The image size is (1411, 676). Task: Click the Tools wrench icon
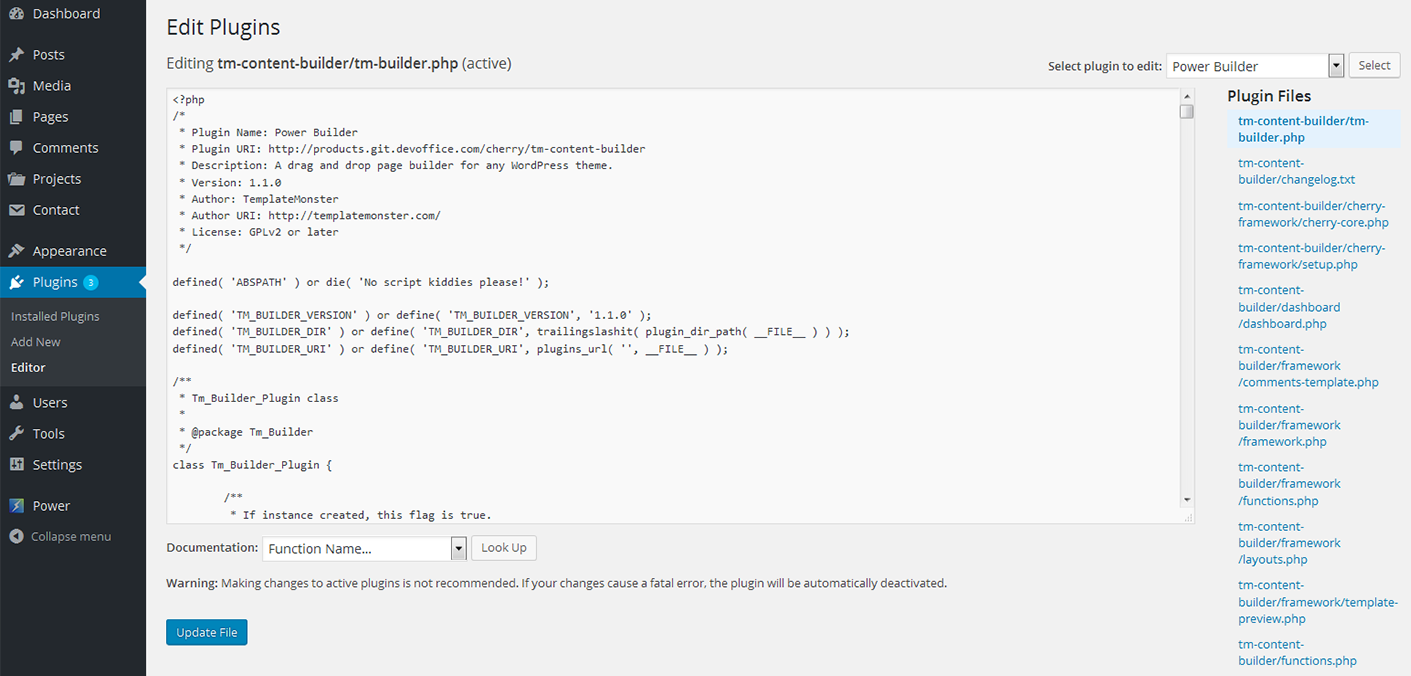coord(16,434)
